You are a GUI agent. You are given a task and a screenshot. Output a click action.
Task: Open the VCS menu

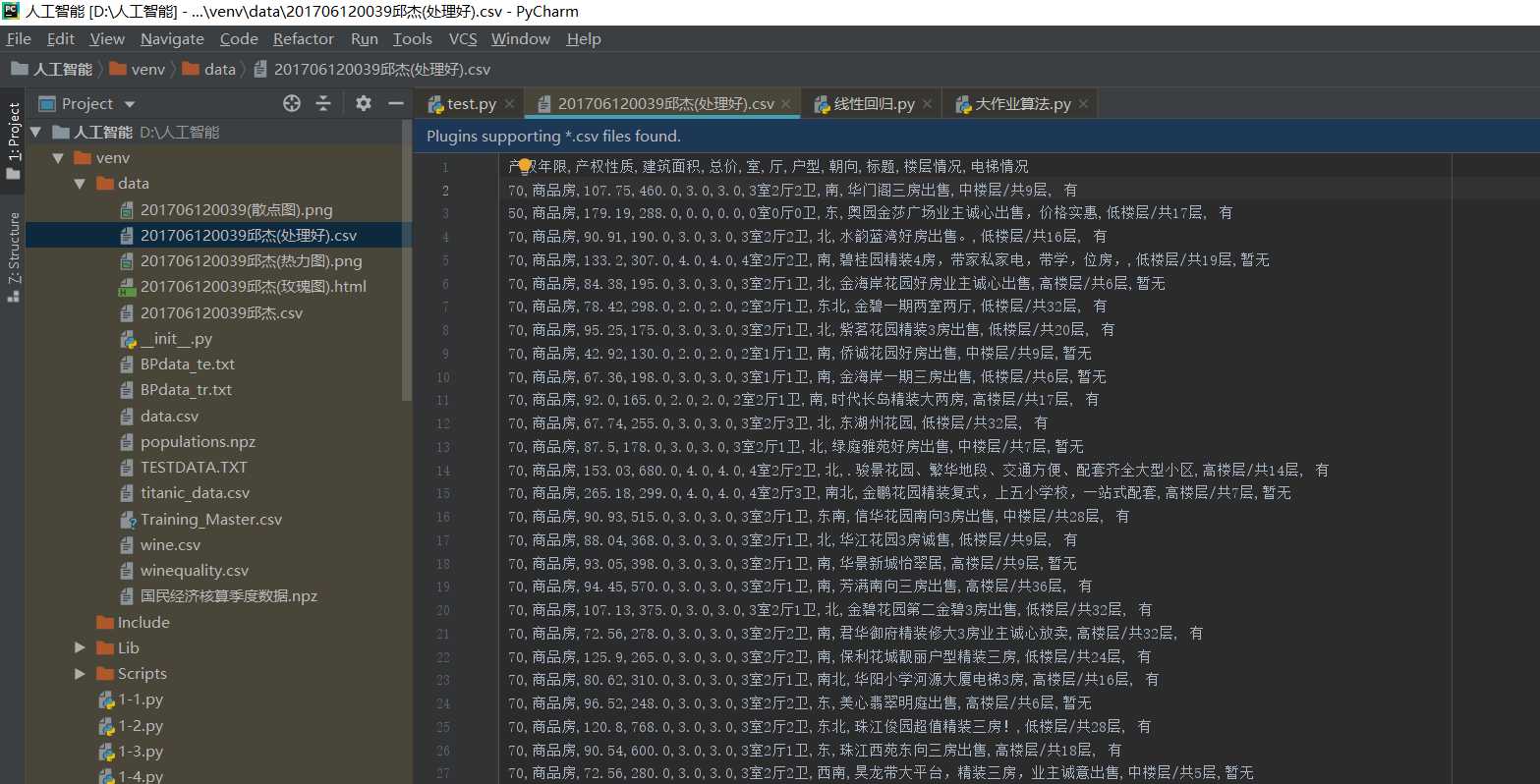463,39
